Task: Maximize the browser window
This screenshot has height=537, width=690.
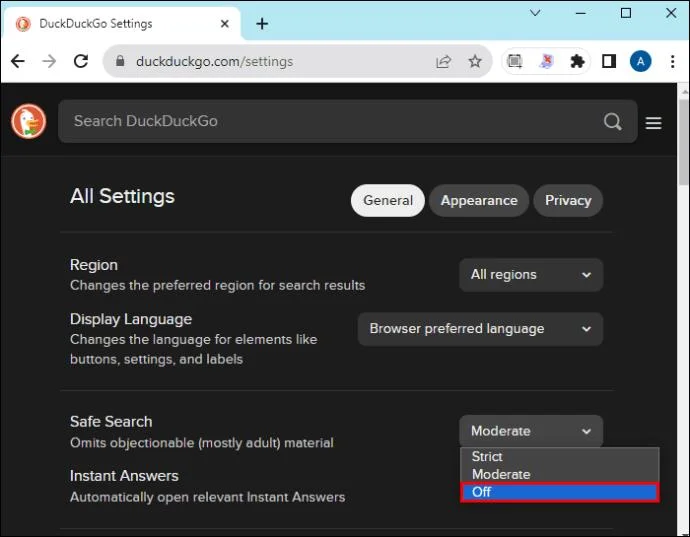Action: (x=626, y=13)
